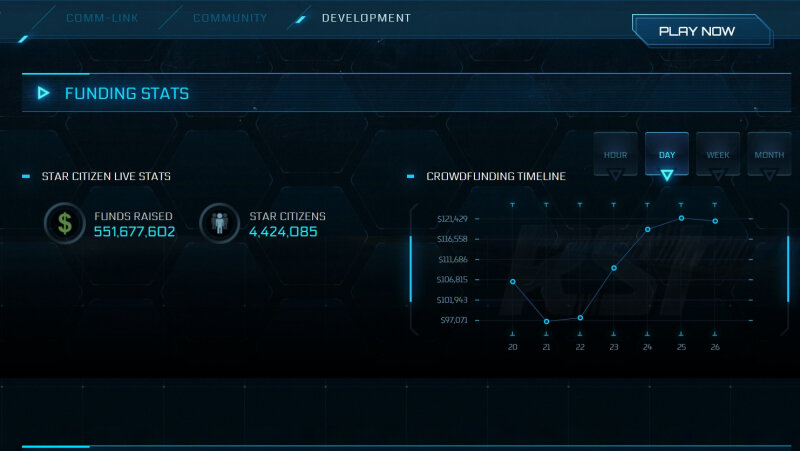This screenshot has width=800, height=451.
Task: Click the funds raised value 551,677,602
Action: coord(134,232)
